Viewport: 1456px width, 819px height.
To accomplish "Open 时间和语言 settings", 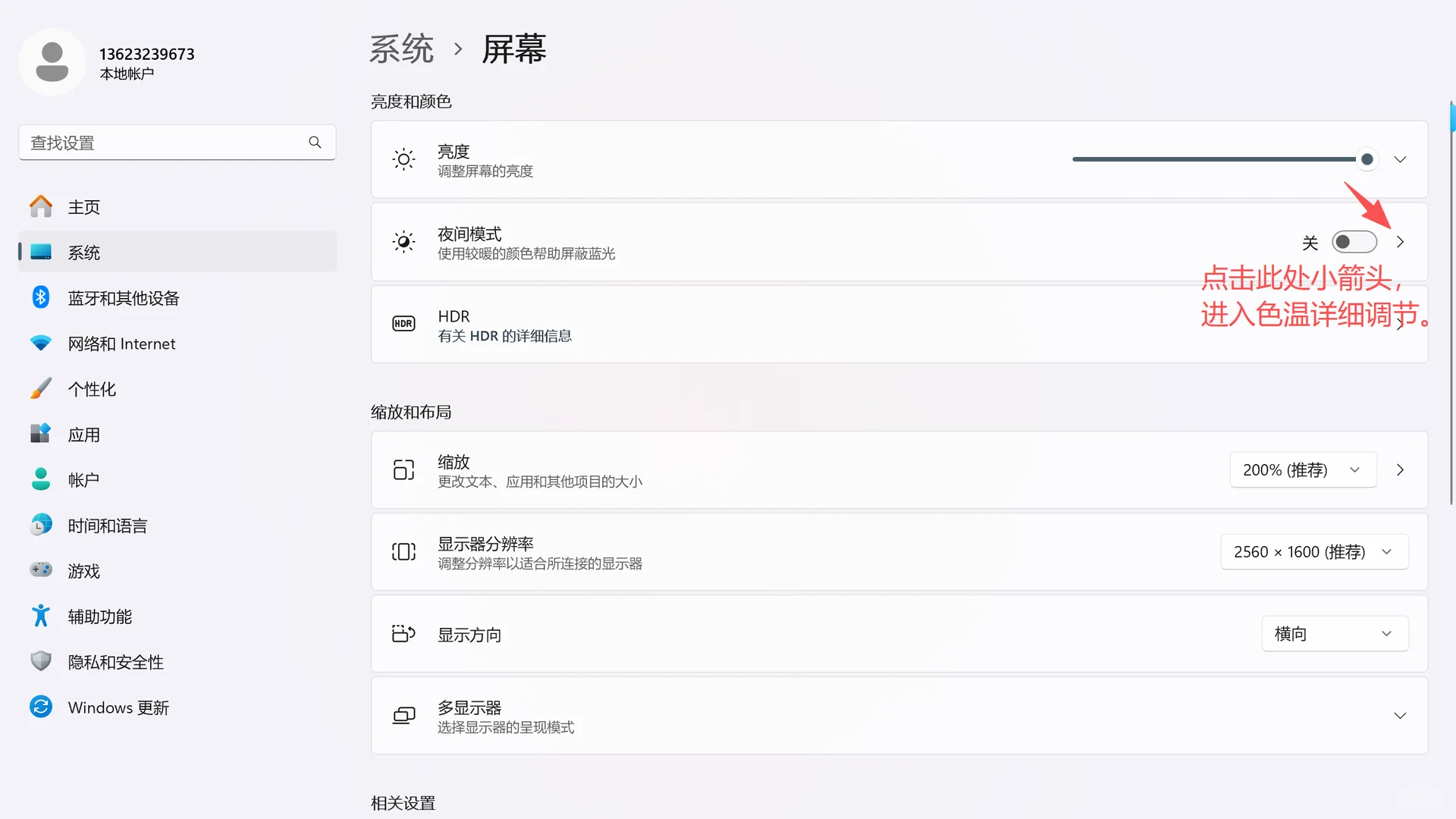I will coord(107,525).
